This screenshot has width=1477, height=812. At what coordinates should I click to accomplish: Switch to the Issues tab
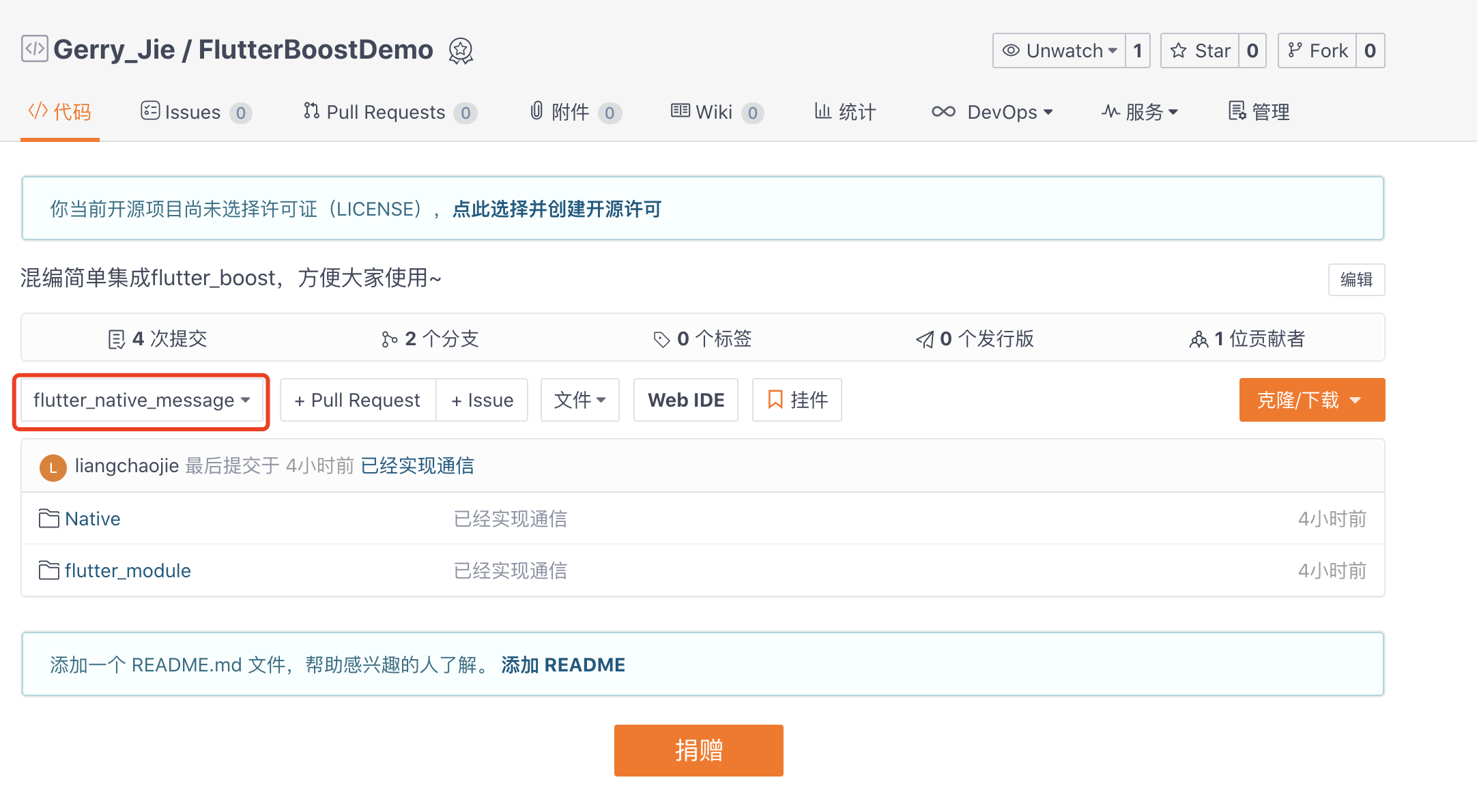coord(191,112)
